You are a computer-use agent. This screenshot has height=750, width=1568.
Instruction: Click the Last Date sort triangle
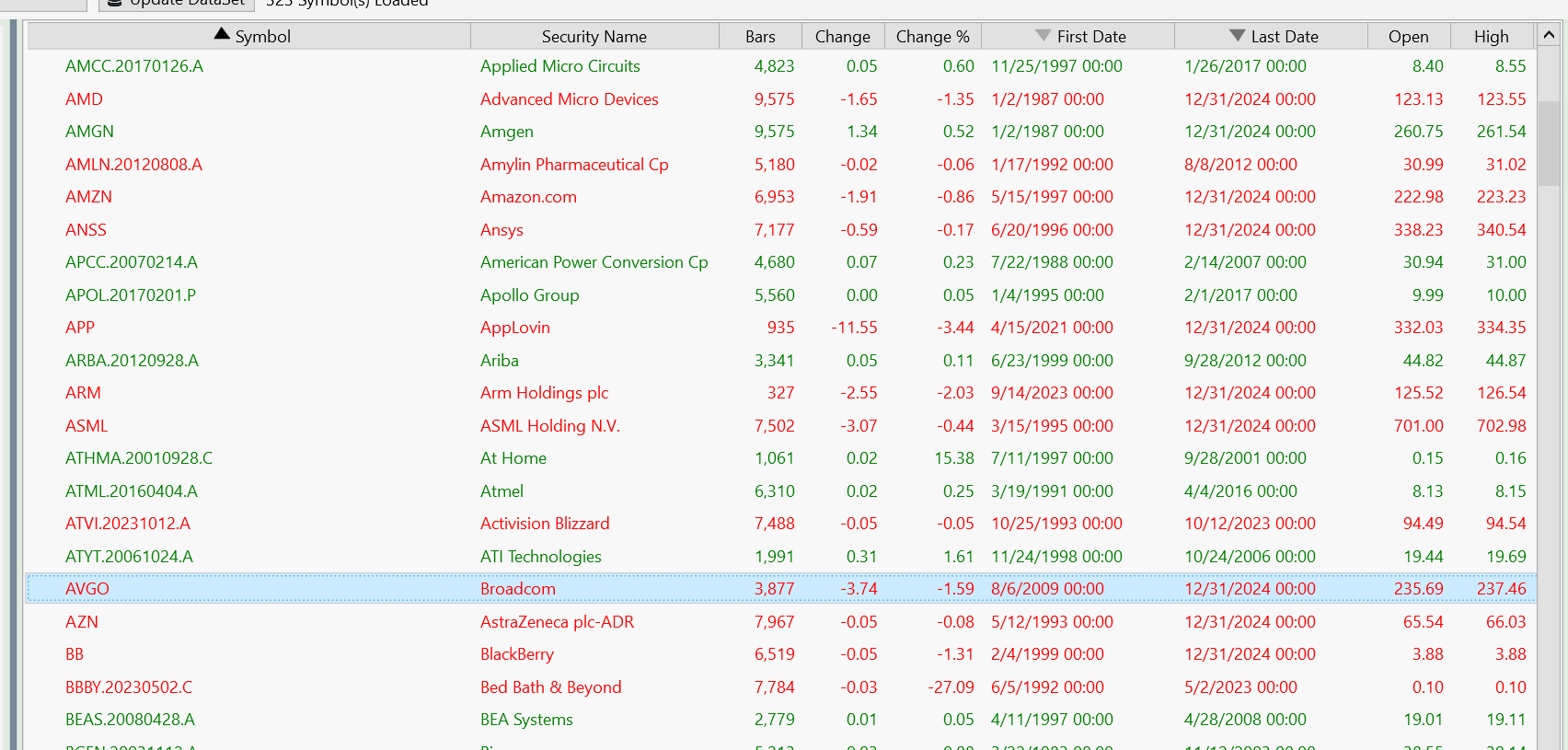pyautogui.click(x=1237, y=36)
